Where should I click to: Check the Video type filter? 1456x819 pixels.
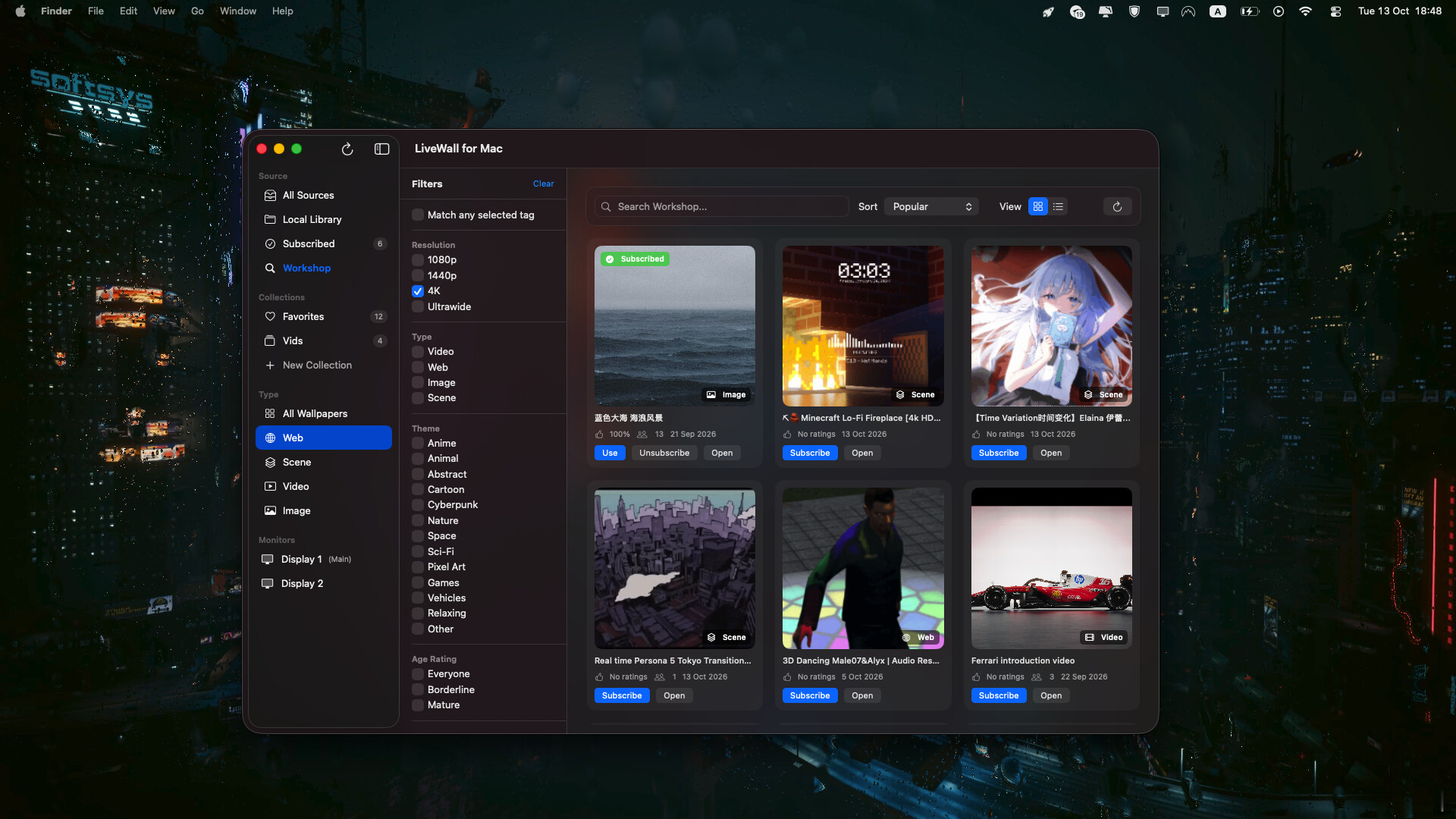tap(418, 352)
